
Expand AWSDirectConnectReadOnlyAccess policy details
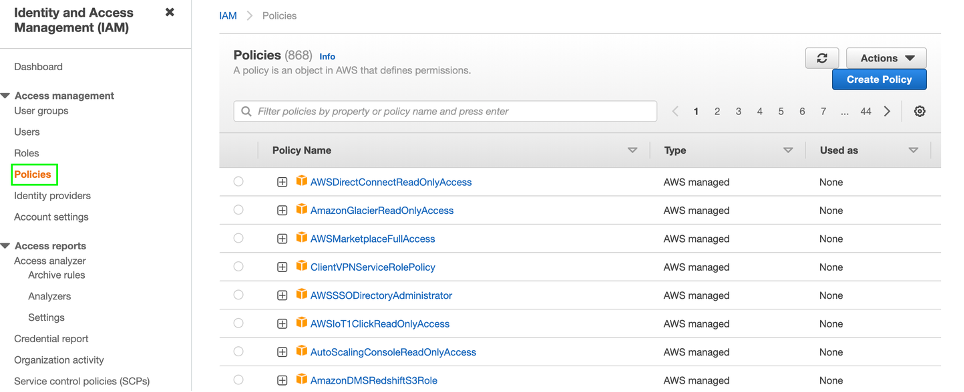(282, 182)
